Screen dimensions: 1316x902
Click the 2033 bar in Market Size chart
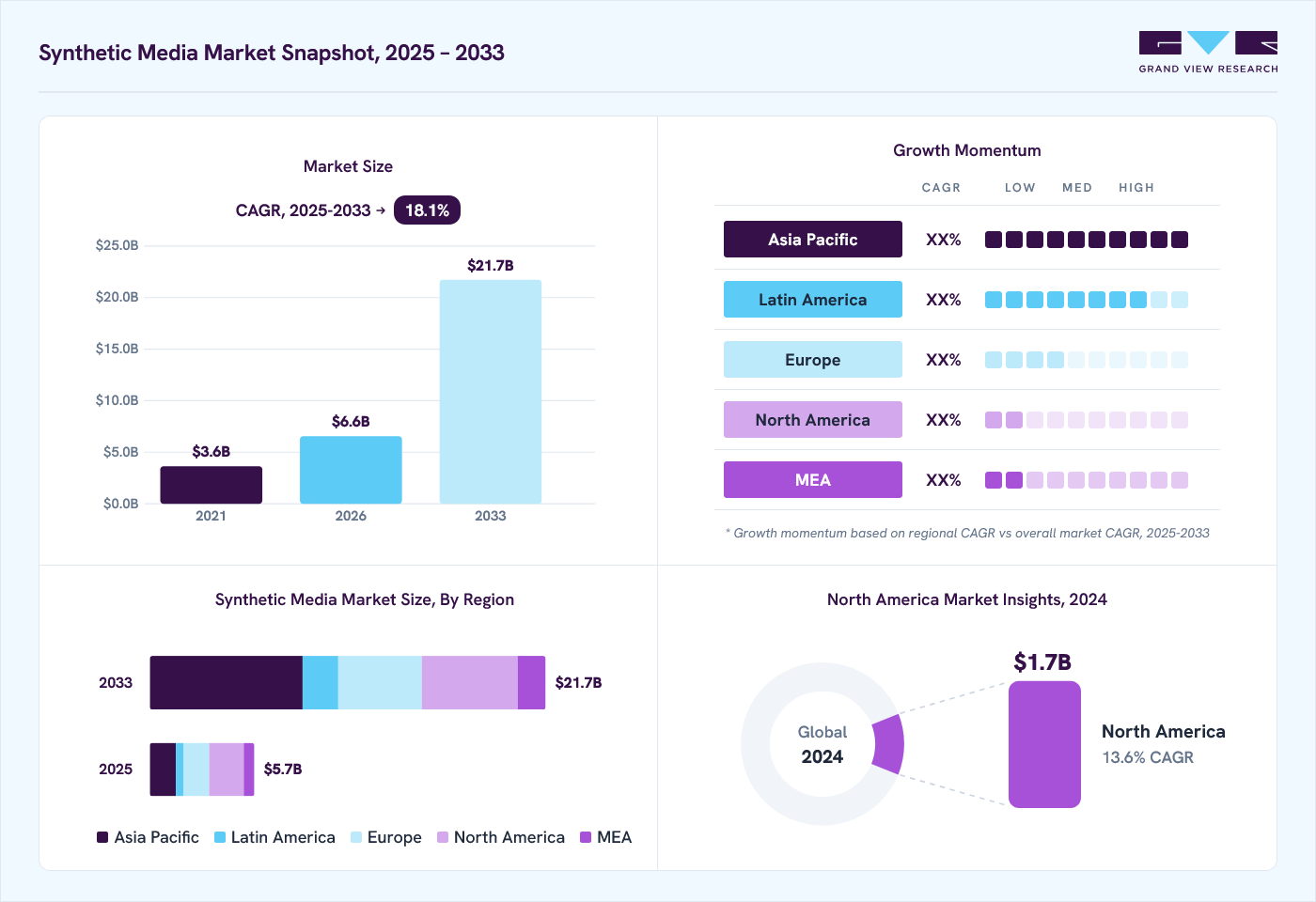pos(491,392)
